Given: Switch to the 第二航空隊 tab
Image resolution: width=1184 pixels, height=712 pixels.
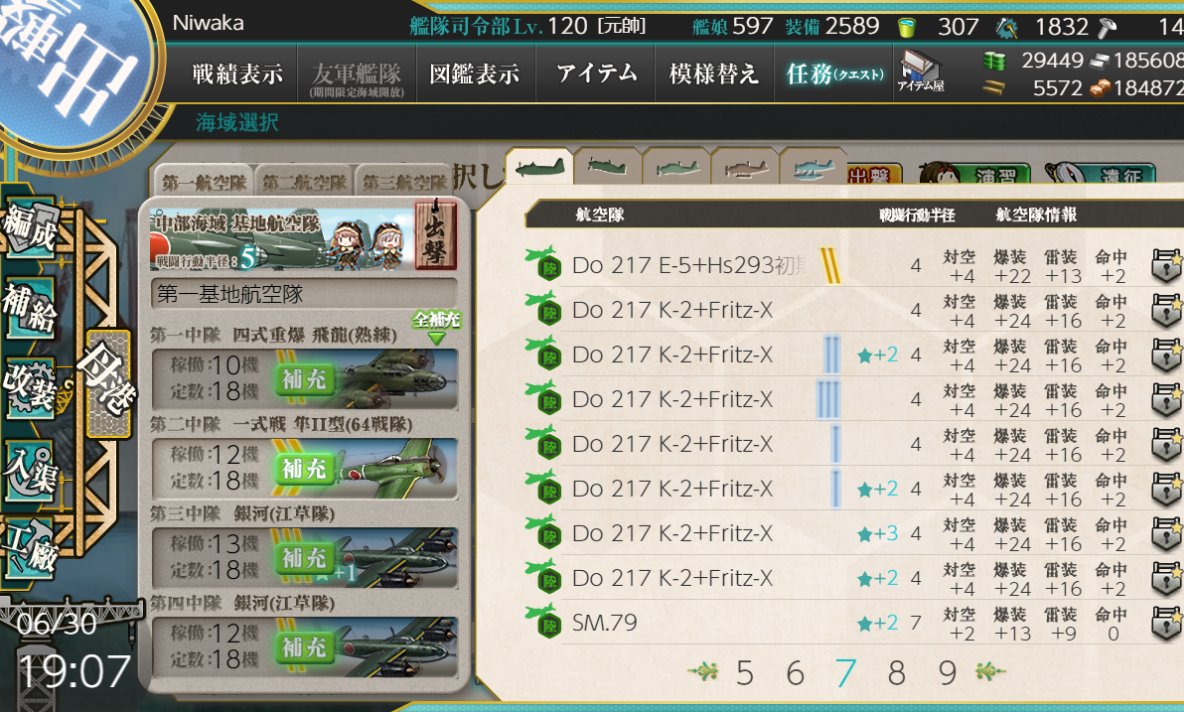Looking at the screenshot, I should (304, 182).
